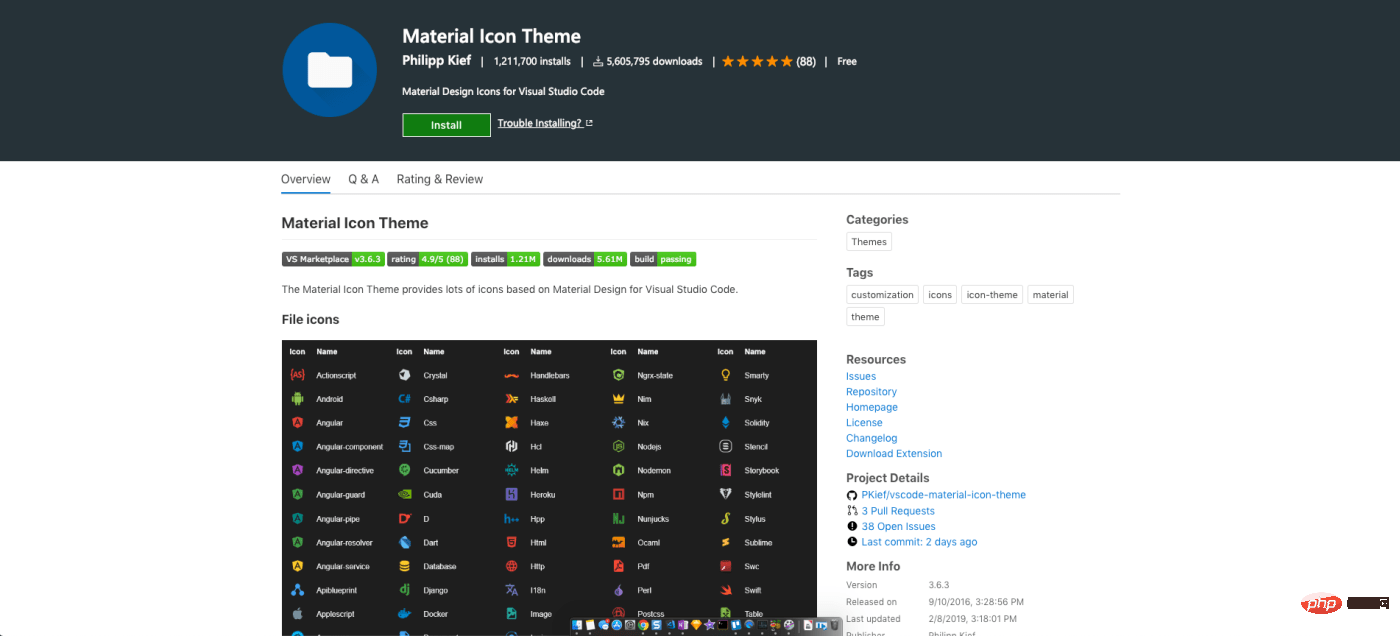The height and width of the screenshot is (636, 1400).
Task: Click the build passing badge
Action: coord(663,259)
